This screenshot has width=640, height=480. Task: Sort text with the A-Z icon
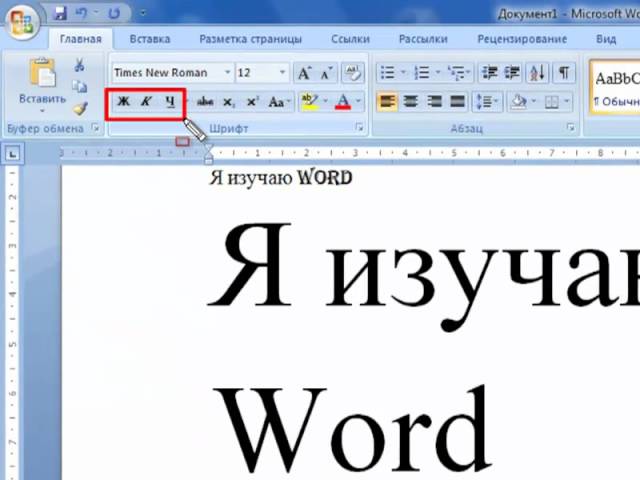coord(537,73)
